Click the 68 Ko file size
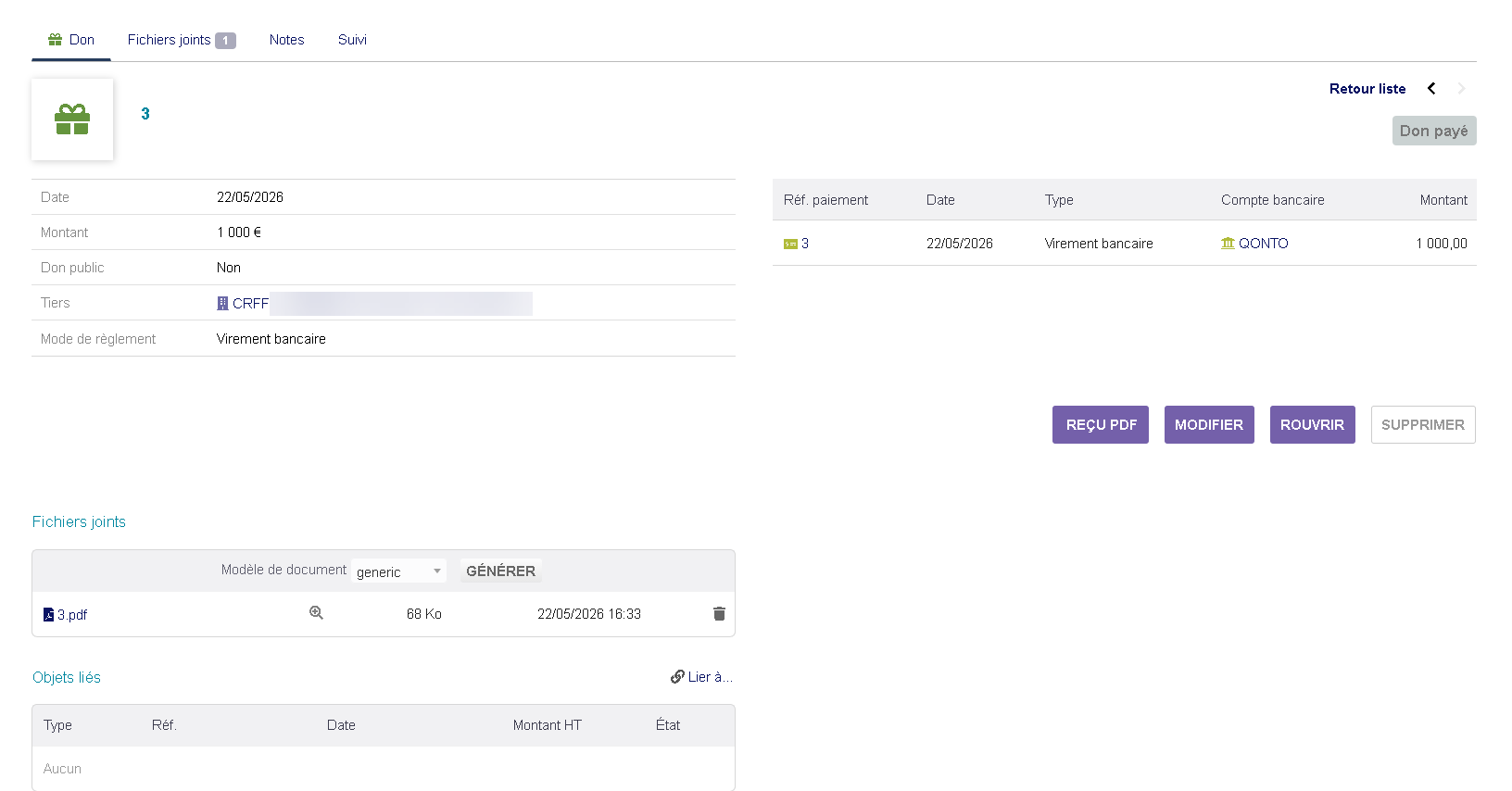Image resolution: width=1512 pixels, height=791 pixels. coord(424,614)
